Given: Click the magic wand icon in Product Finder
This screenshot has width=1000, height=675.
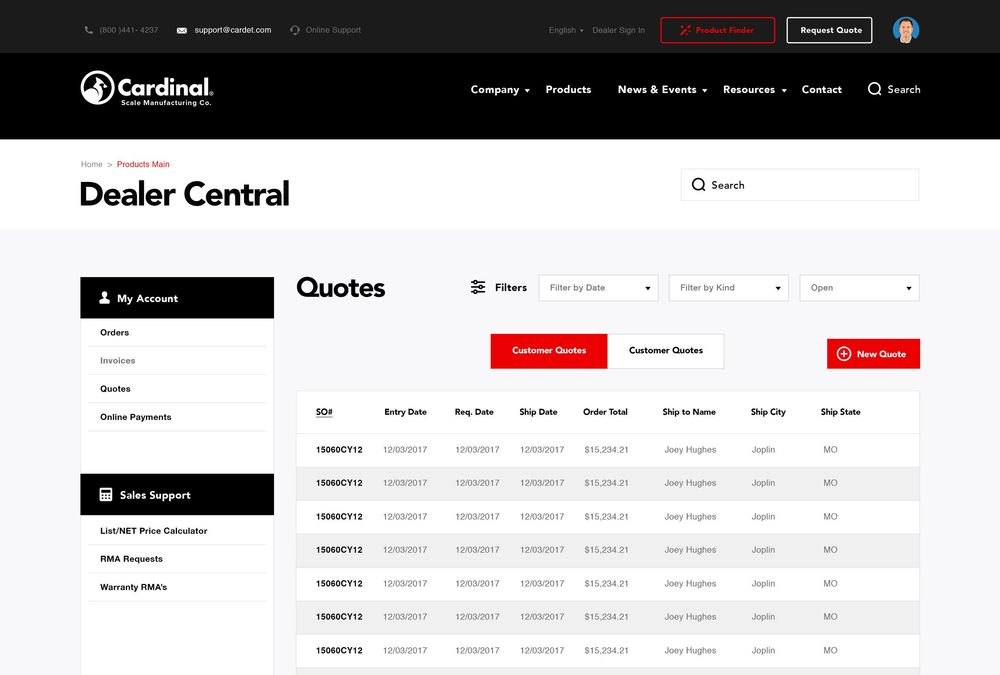Looking at the screenshot, I should pyautogui.click(x=686, y=30).
